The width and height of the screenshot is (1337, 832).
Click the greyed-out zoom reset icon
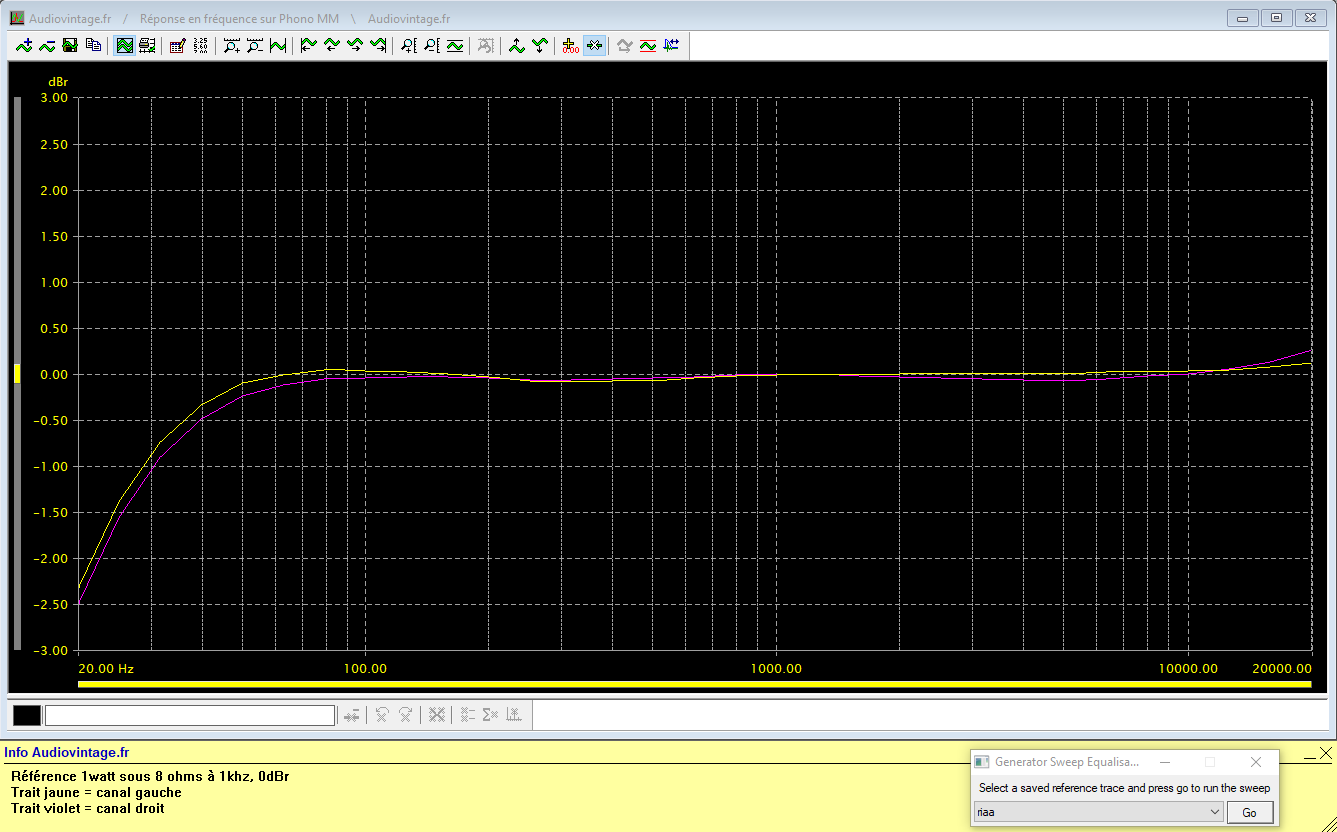(x=486, y=45)
